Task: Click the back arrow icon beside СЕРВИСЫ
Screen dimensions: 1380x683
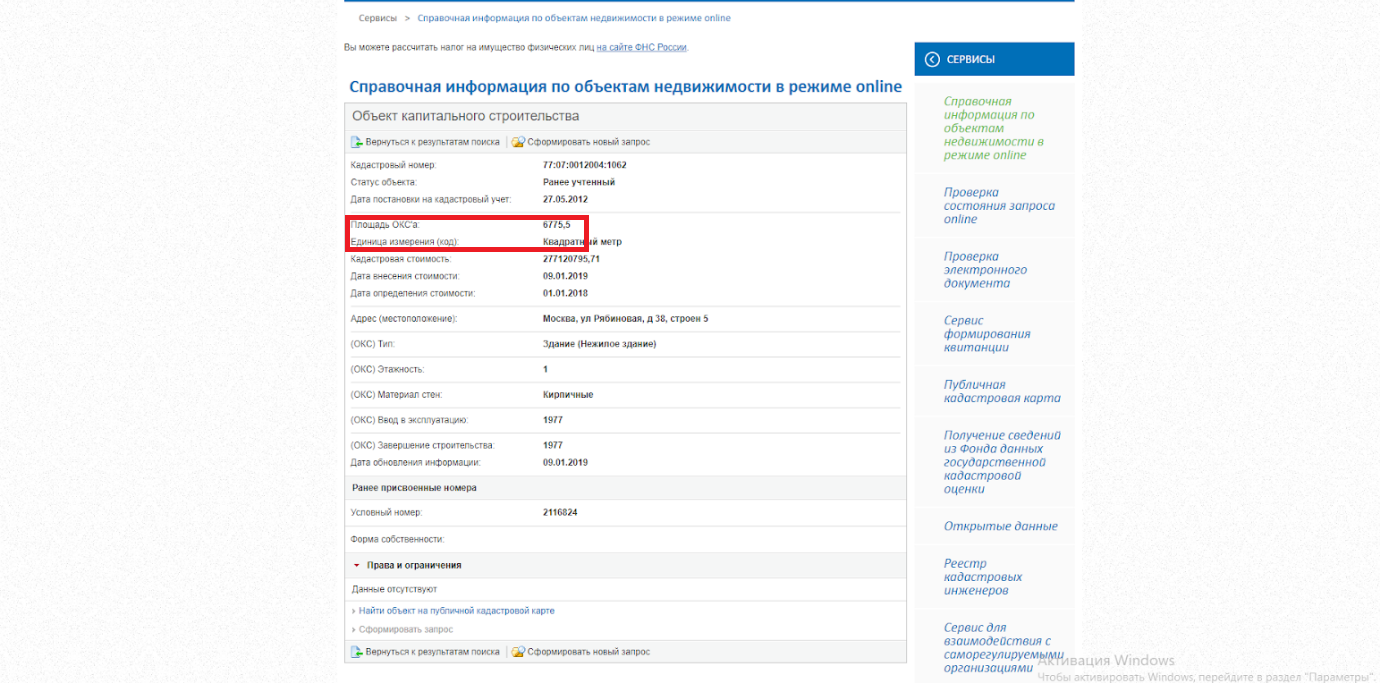Action: (x=932, y=59)
